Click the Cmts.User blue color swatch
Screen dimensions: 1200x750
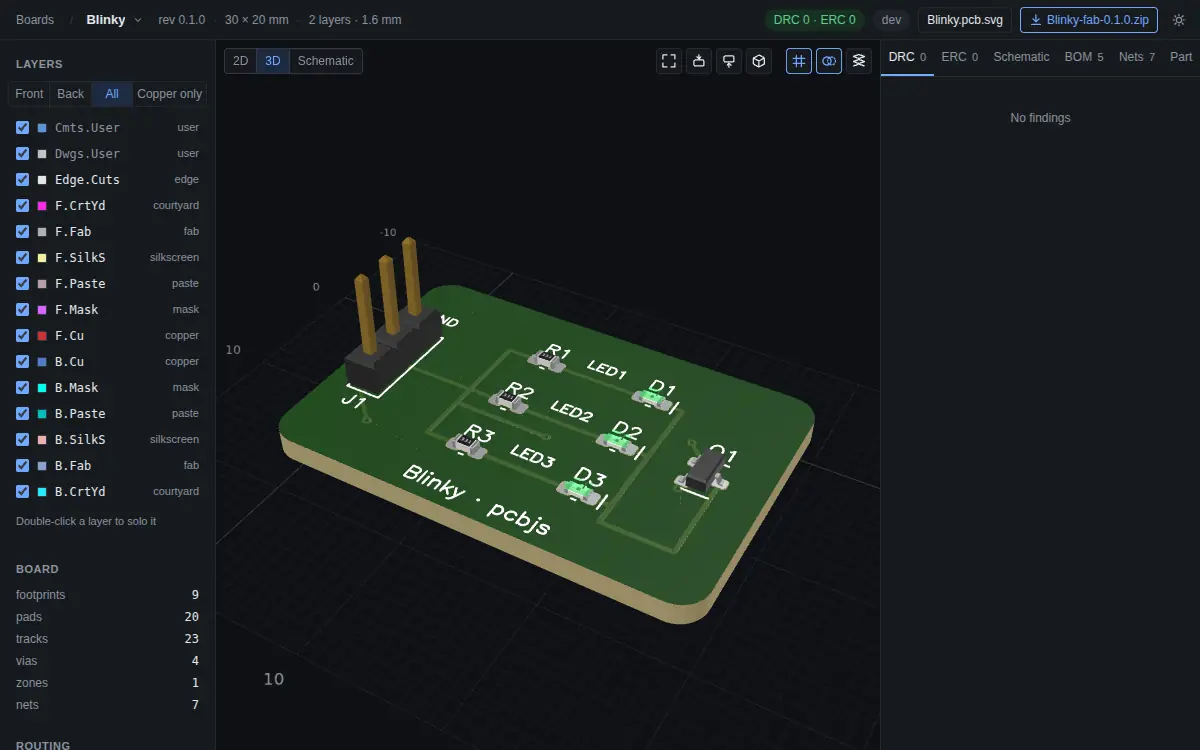[x=42, y=128]
